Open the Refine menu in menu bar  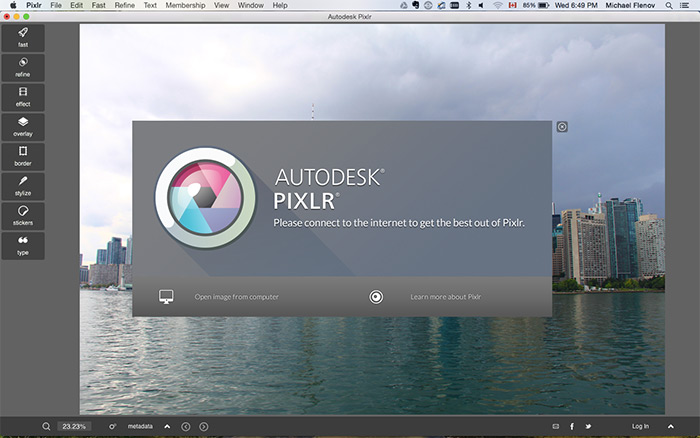click(125, 5)
